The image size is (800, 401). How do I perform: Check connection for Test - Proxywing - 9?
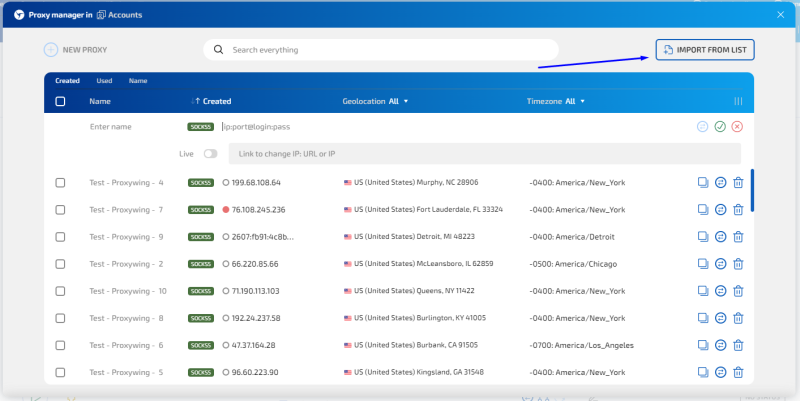(x=720, y=237)
